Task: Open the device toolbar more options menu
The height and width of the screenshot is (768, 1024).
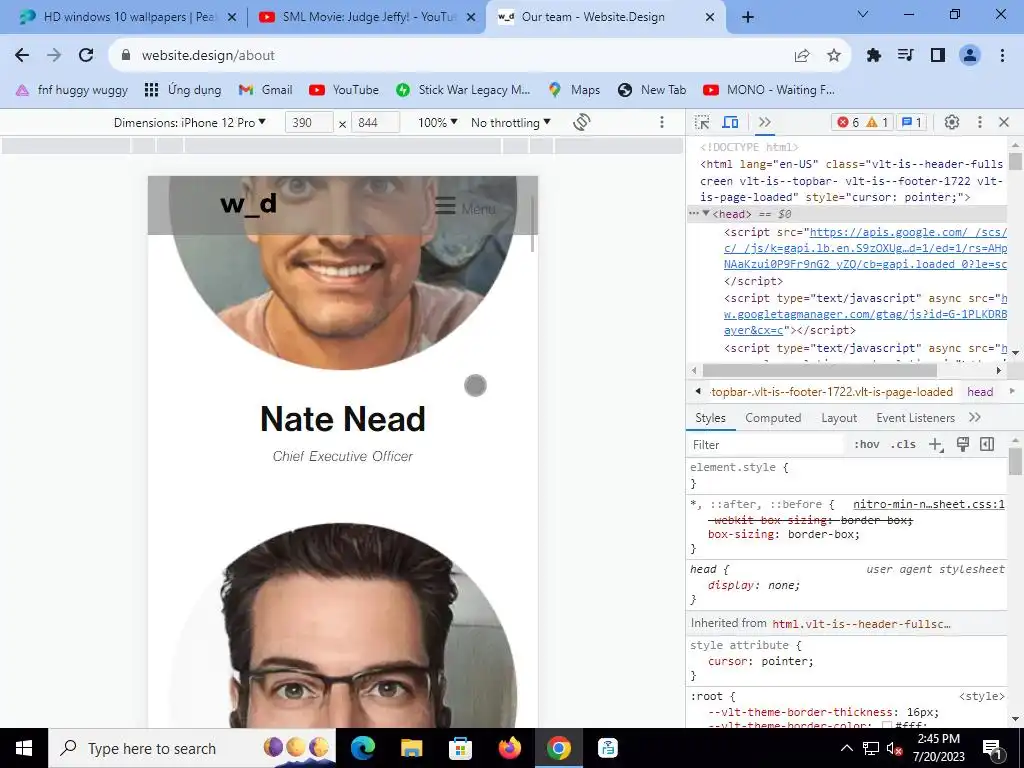Action: [662, 122]
